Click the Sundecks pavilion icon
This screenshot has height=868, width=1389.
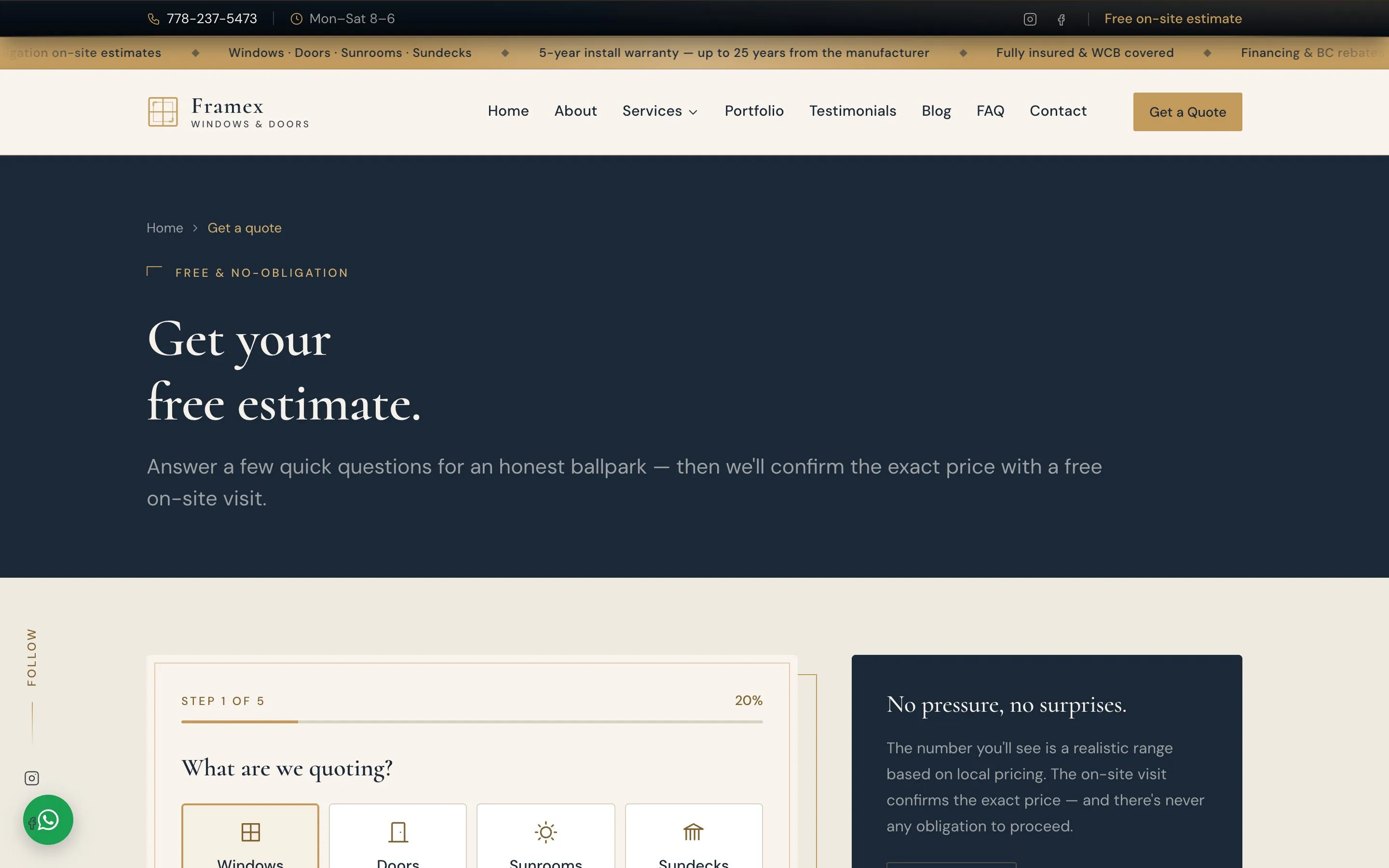click(694, 832)
